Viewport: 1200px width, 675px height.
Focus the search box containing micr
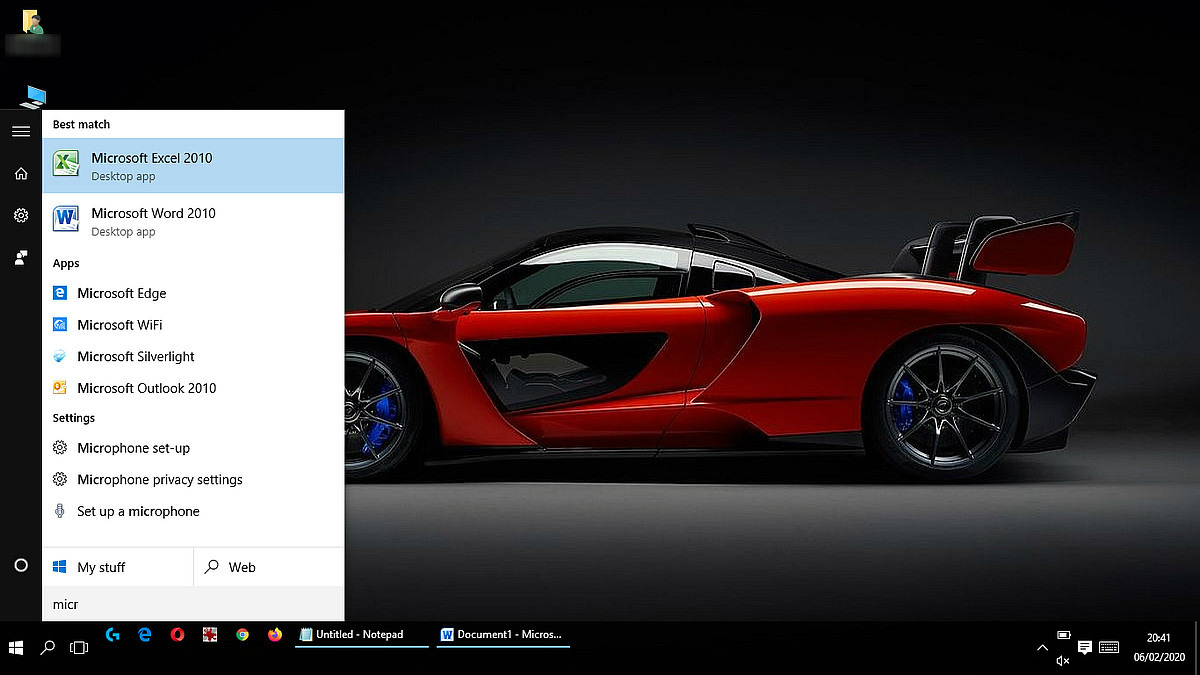(193, 604)
